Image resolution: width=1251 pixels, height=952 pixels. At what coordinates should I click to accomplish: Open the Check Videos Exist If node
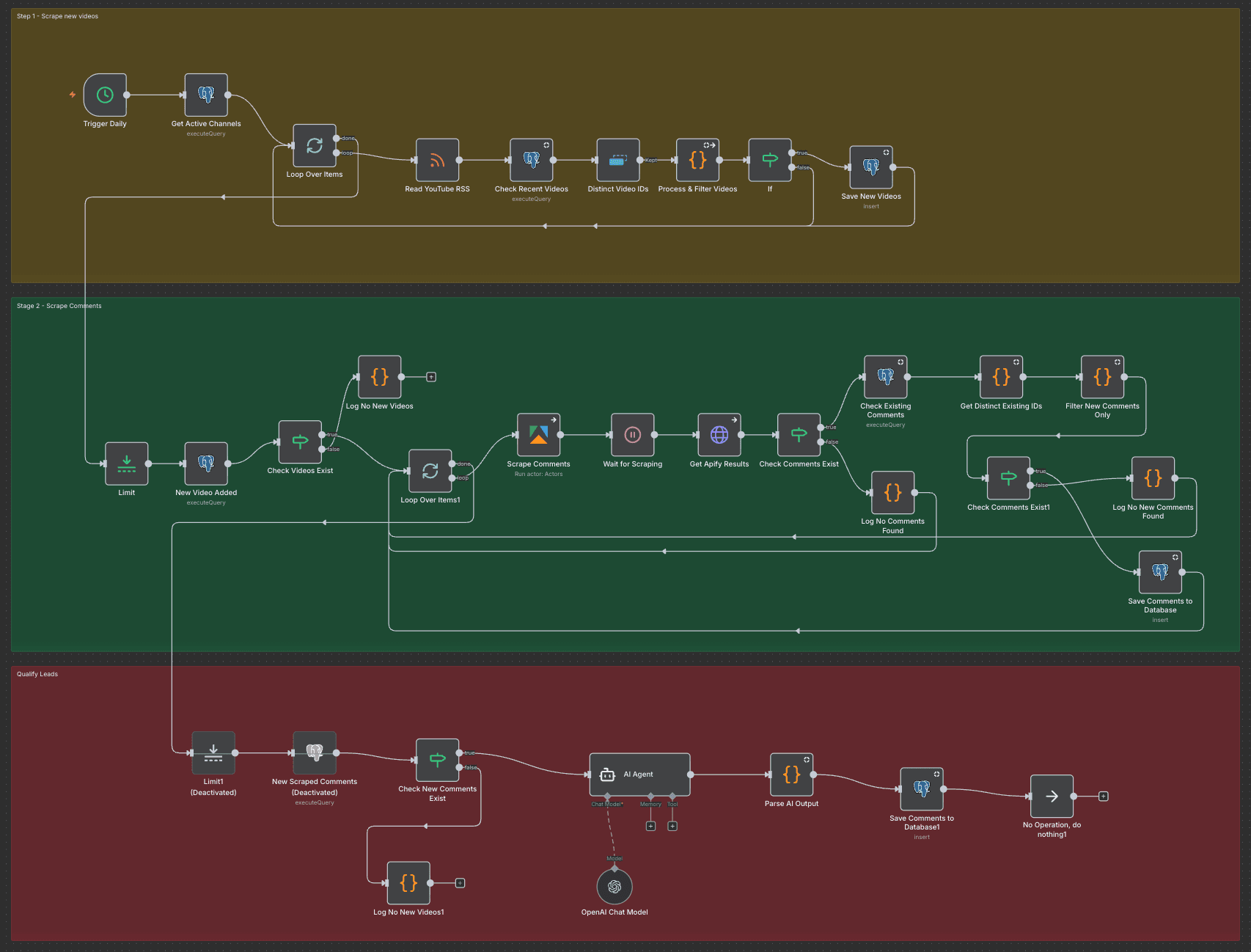click(299, 441)
